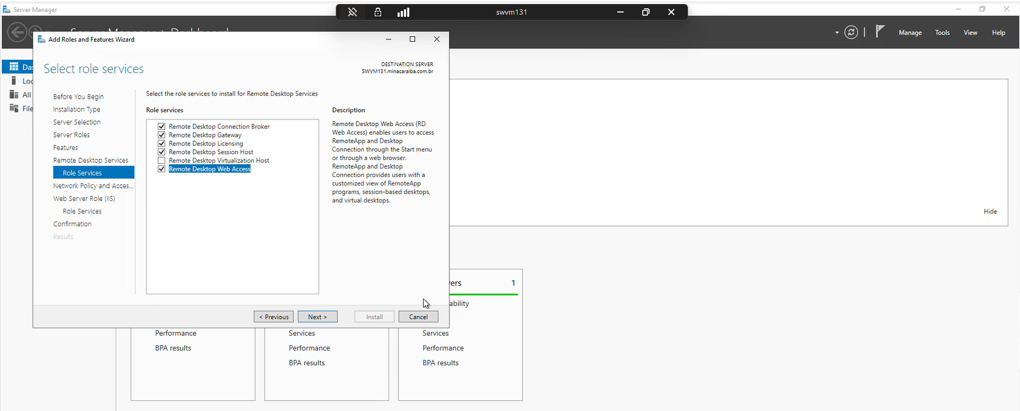1020x411 pixels.
Task: Click the Server Manager back arrow
Action: 18,31
